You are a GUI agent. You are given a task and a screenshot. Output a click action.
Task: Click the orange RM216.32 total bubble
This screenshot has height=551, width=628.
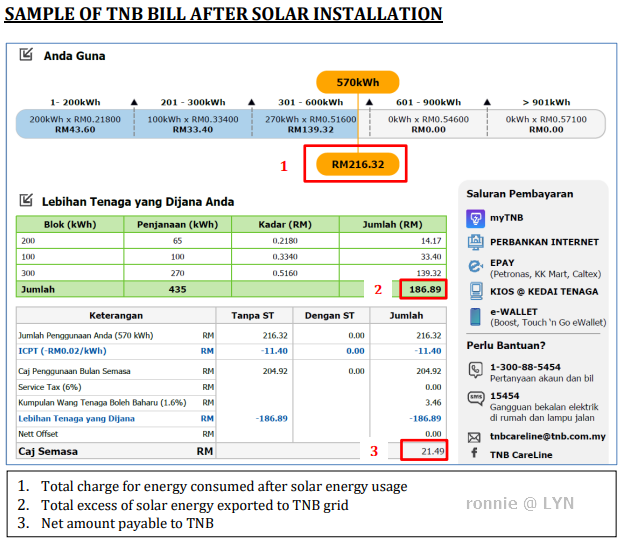pos(358,164)
